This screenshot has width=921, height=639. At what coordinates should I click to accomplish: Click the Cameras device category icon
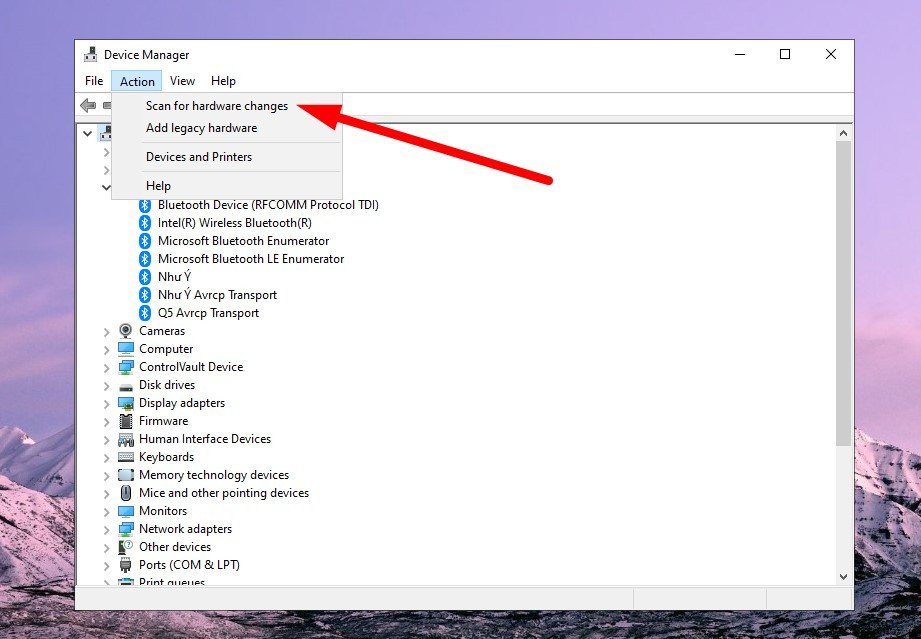click(126, 331)
